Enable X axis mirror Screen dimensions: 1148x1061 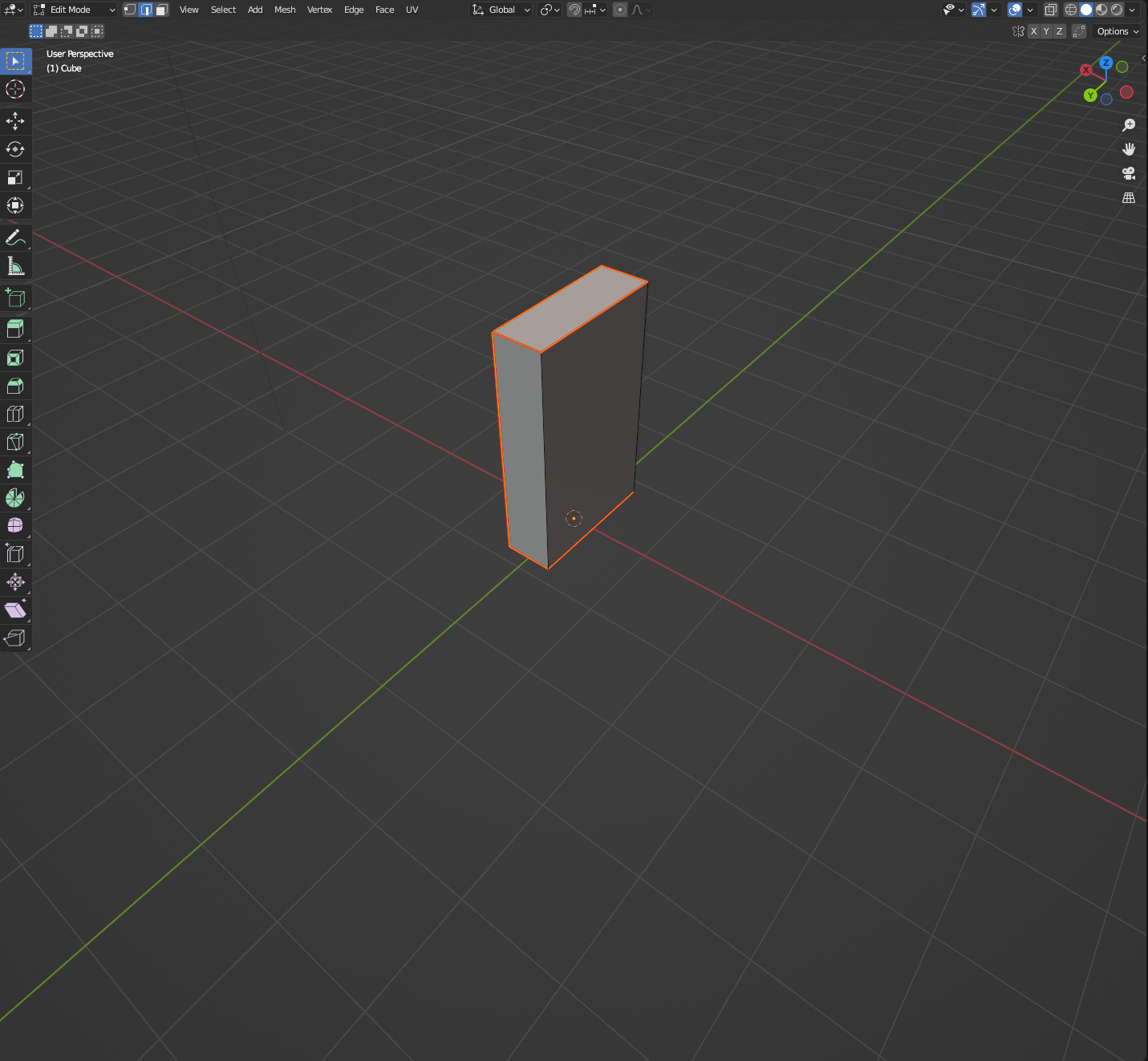[1034, 31]
